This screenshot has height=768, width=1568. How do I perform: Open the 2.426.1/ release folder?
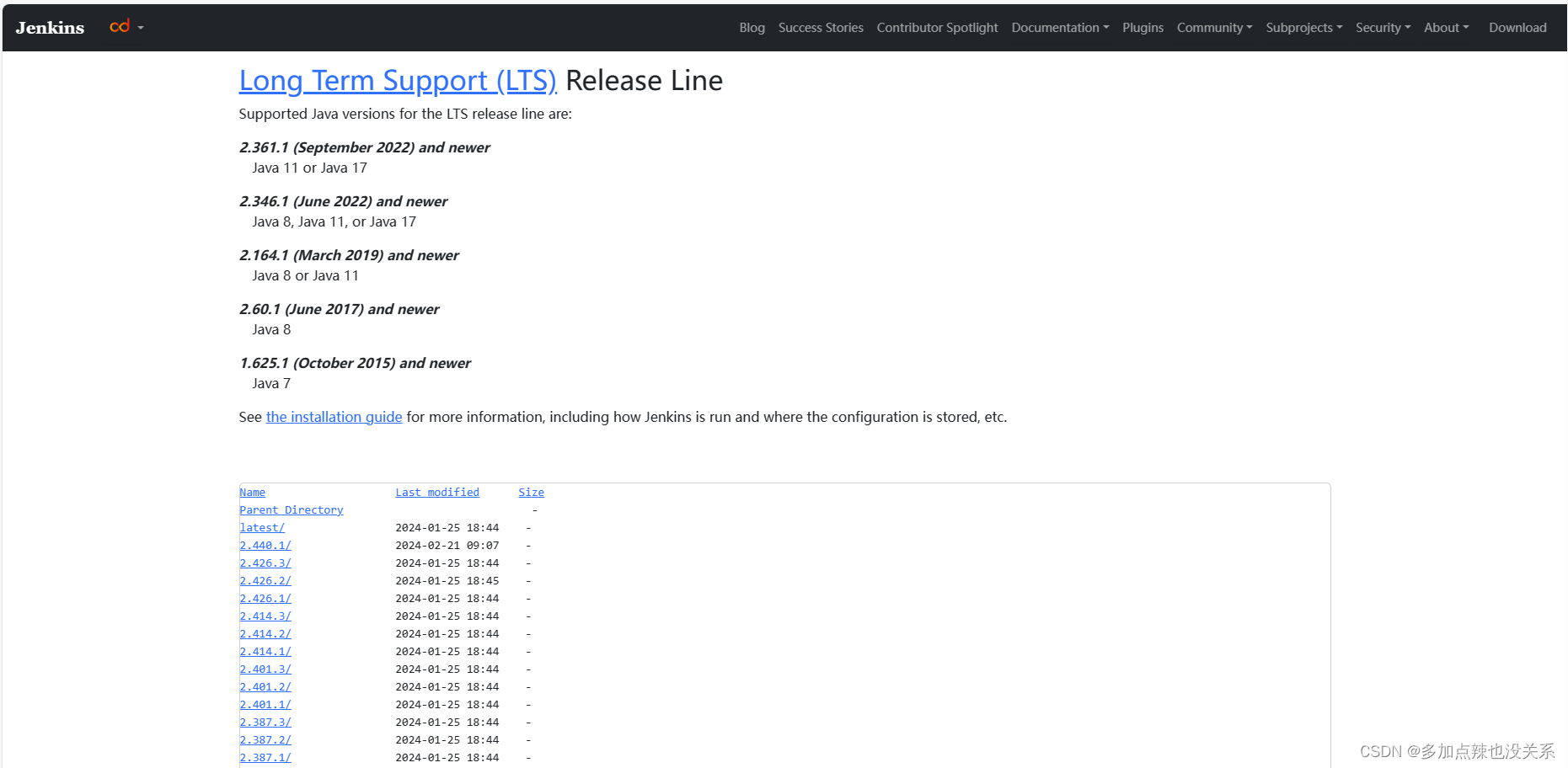point(265,599)
